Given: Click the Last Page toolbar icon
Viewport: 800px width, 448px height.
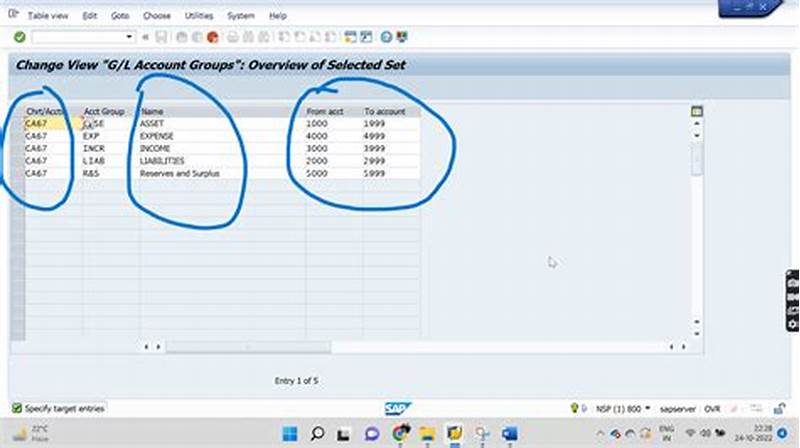Looking at the screenshot, I should (331, 37).
